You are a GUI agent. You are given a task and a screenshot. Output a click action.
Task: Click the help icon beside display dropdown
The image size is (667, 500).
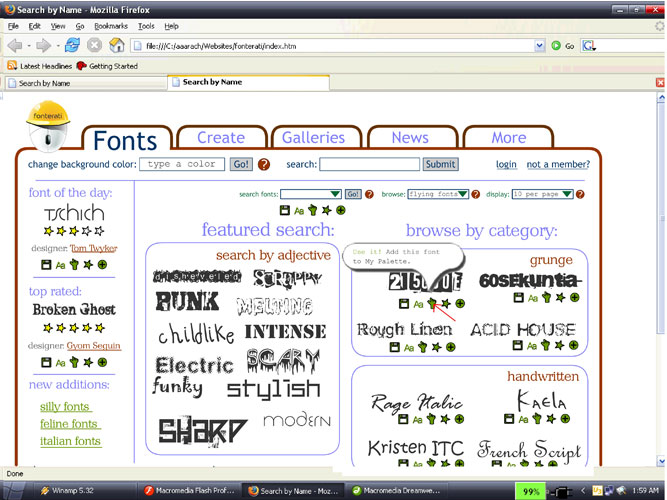click(580, 194)
